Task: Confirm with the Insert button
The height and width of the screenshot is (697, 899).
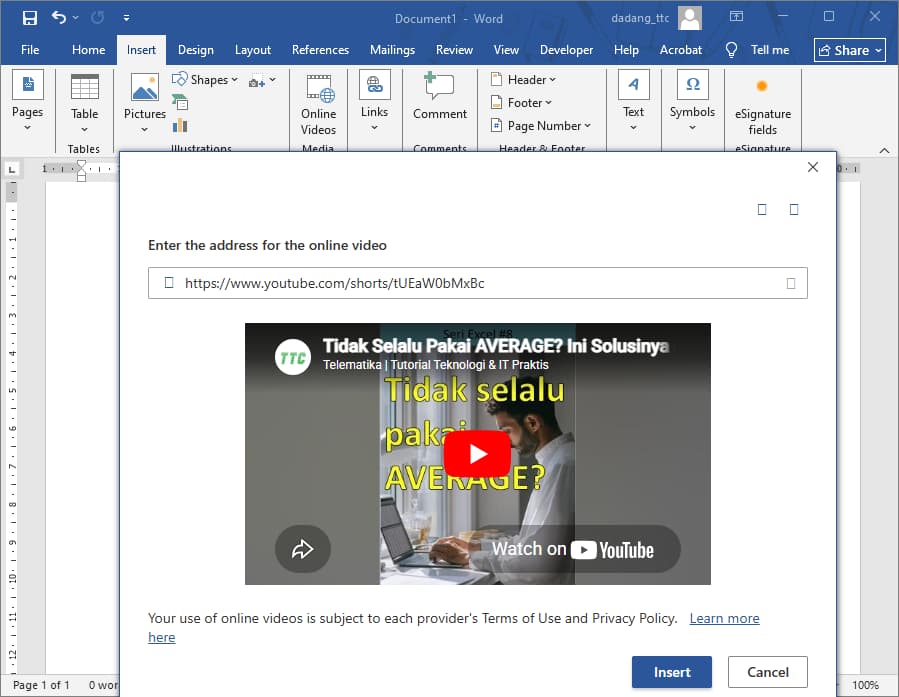Action: (x=671, y=672)
